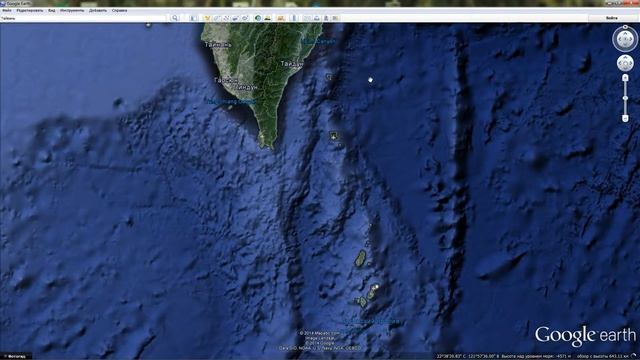Select the Add Path tool
Image resolution: width=640 pixels, height=360 pixels.
coord(226,18)
